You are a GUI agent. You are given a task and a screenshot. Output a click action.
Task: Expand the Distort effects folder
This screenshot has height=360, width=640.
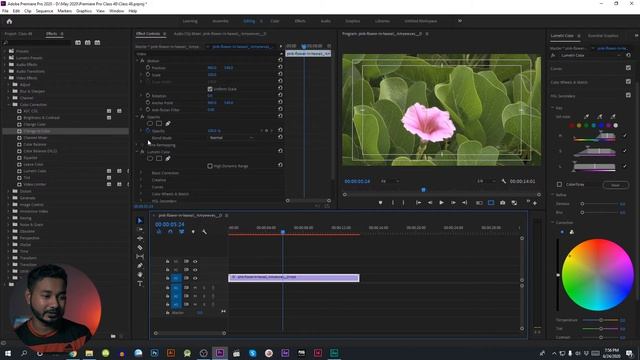(9, 191)
